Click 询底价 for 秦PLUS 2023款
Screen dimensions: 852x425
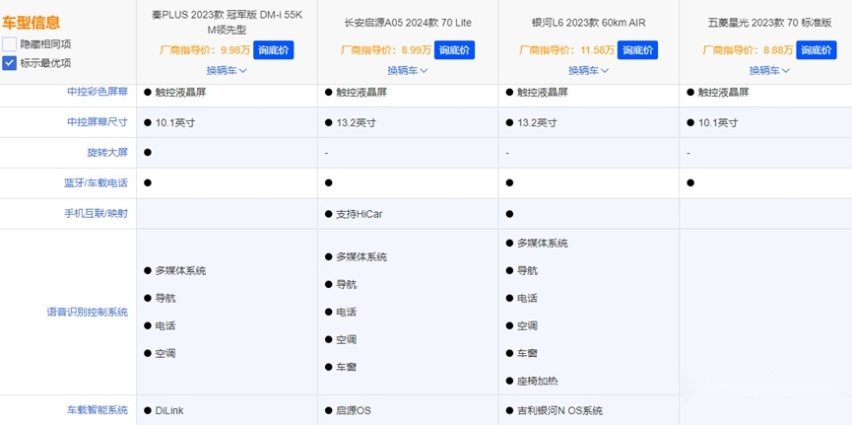(x=273, y=50)
